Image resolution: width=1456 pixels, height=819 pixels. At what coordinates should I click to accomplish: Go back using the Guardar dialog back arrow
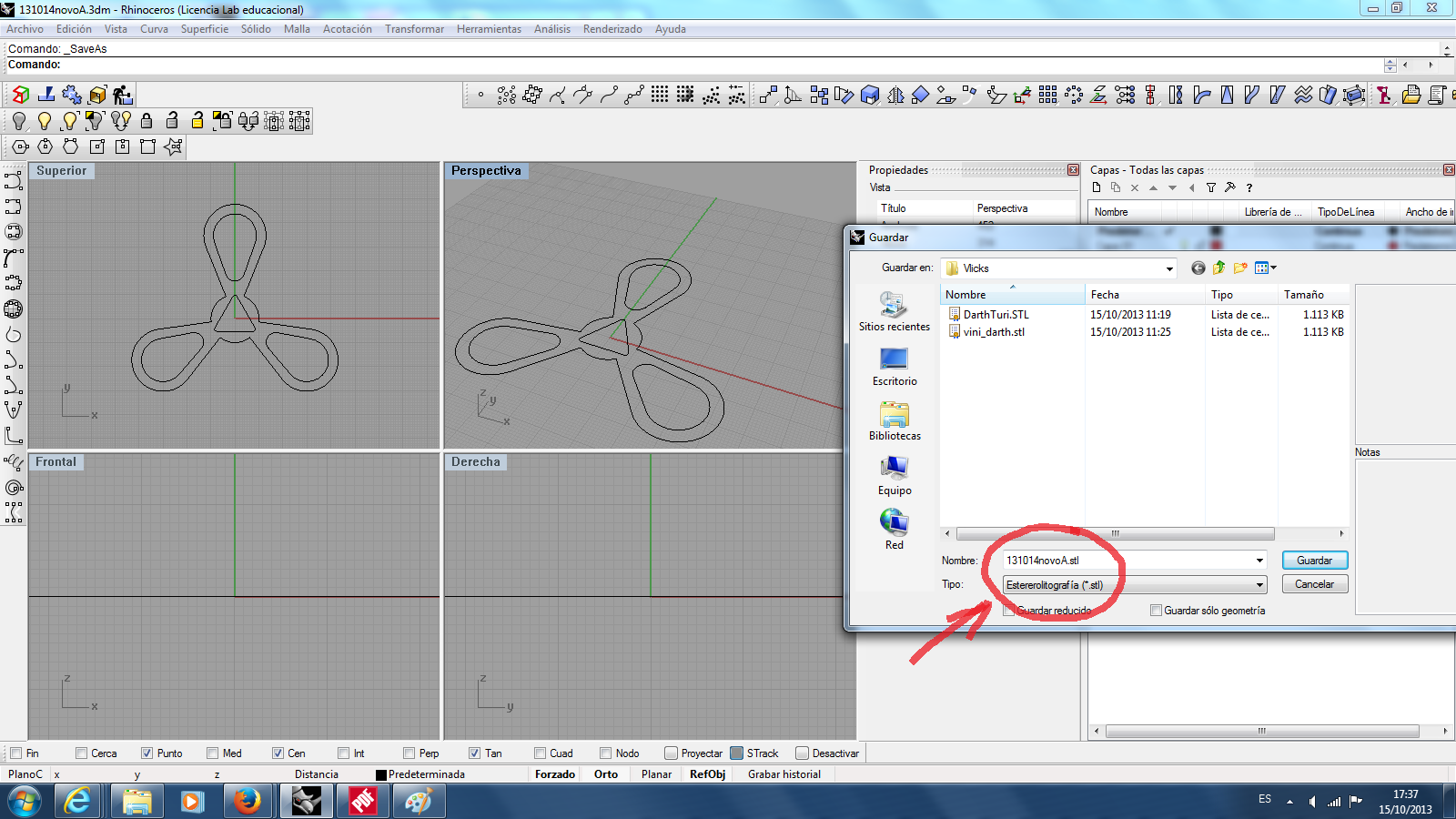pos(1198,268)
